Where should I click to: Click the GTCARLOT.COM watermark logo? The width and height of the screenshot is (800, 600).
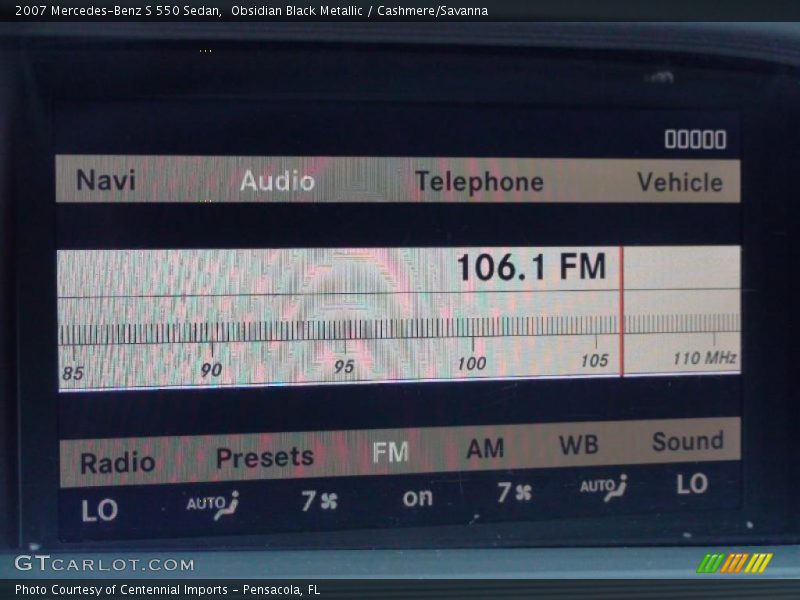[104, 564]
